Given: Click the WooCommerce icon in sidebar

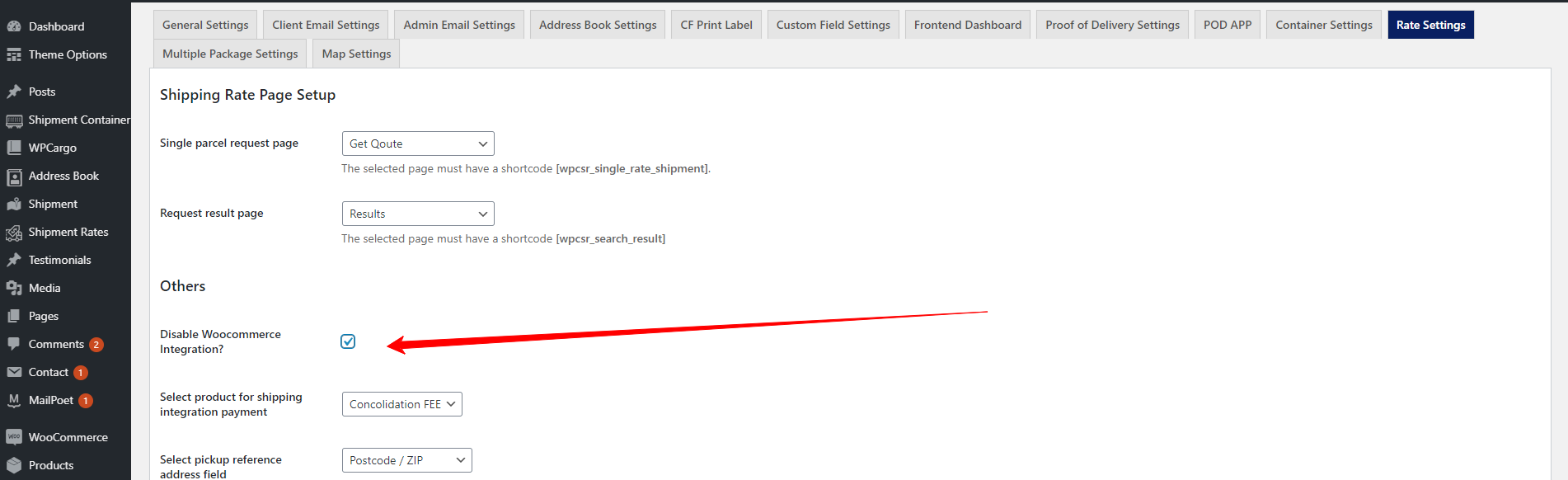Looking at the screenshot, I should tap(14, 437).
